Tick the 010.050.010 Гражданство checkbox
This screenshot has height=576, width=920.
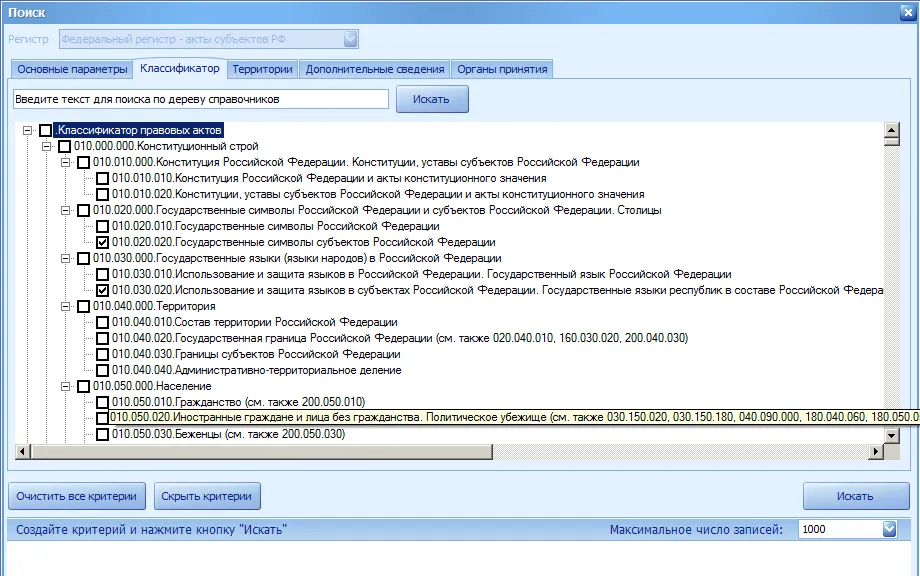[103, 402]
